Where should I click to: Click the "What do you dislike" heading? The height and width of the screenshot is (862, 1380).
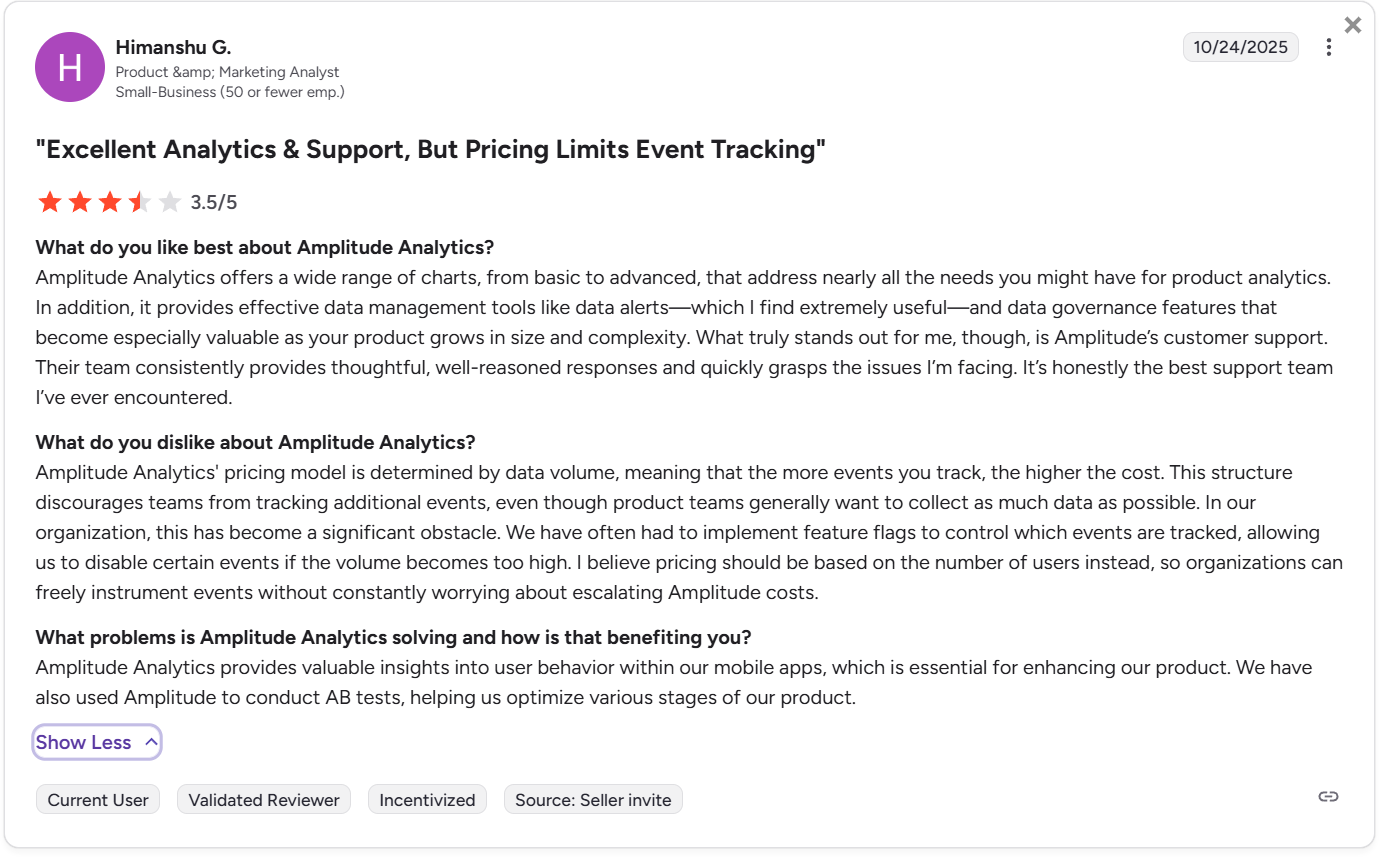(x=255, y=442)
